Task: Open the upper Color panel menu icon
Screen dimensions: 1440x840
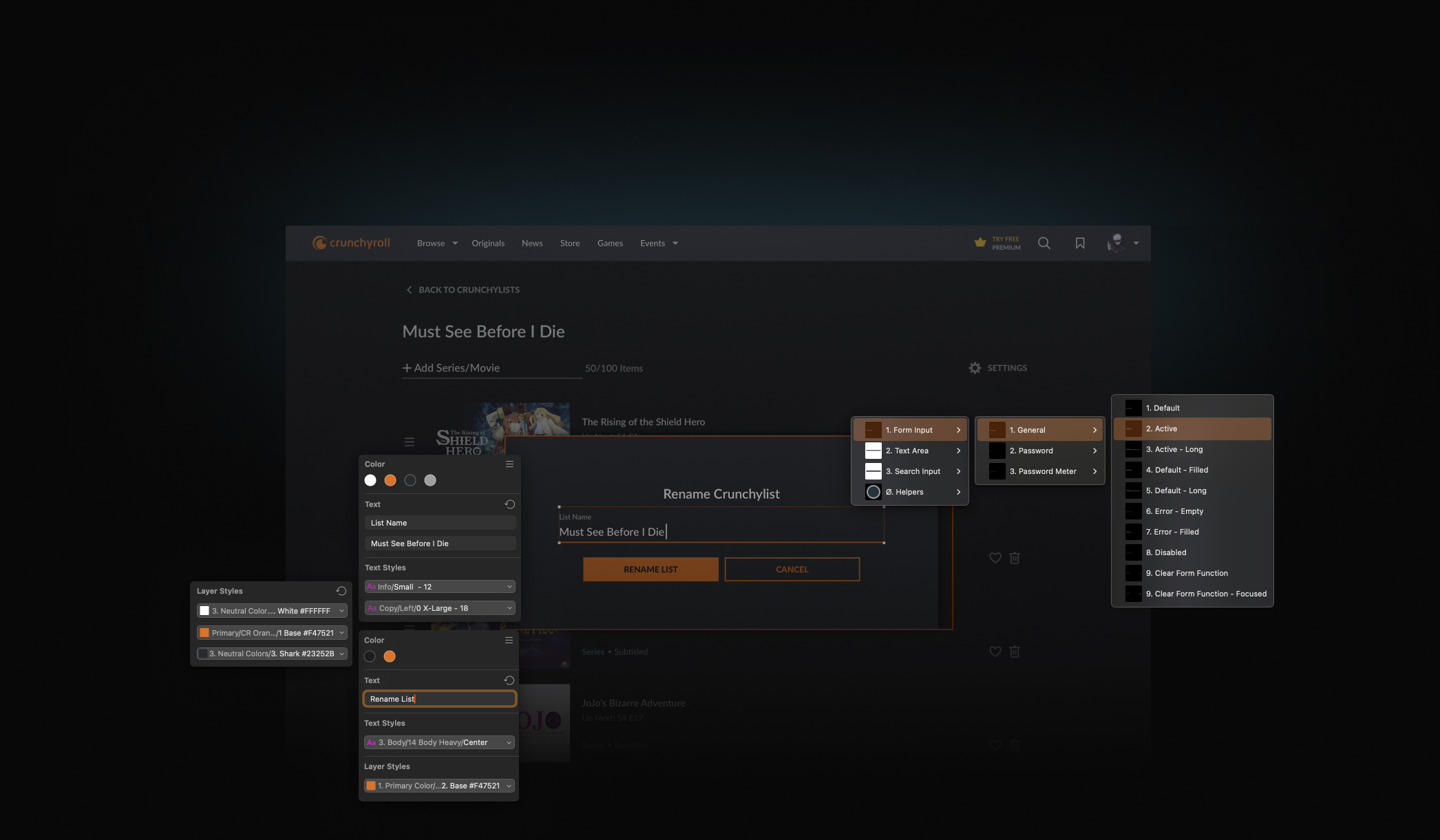Action: click(509, 464)
